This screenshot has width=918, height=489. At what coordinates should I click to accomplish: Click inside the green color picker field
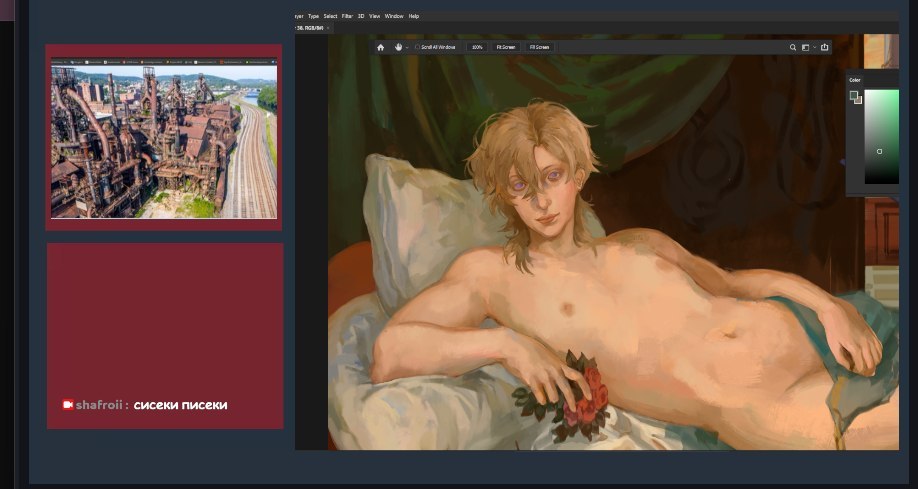click(882, 136)
